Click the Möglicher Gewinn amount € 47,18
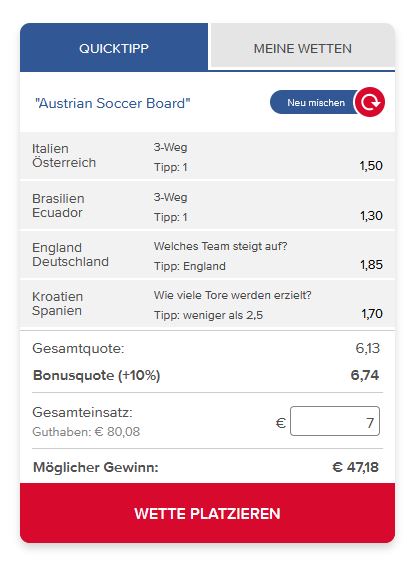The height and width of the screenshot is (567, 407). tap(355, 467)
